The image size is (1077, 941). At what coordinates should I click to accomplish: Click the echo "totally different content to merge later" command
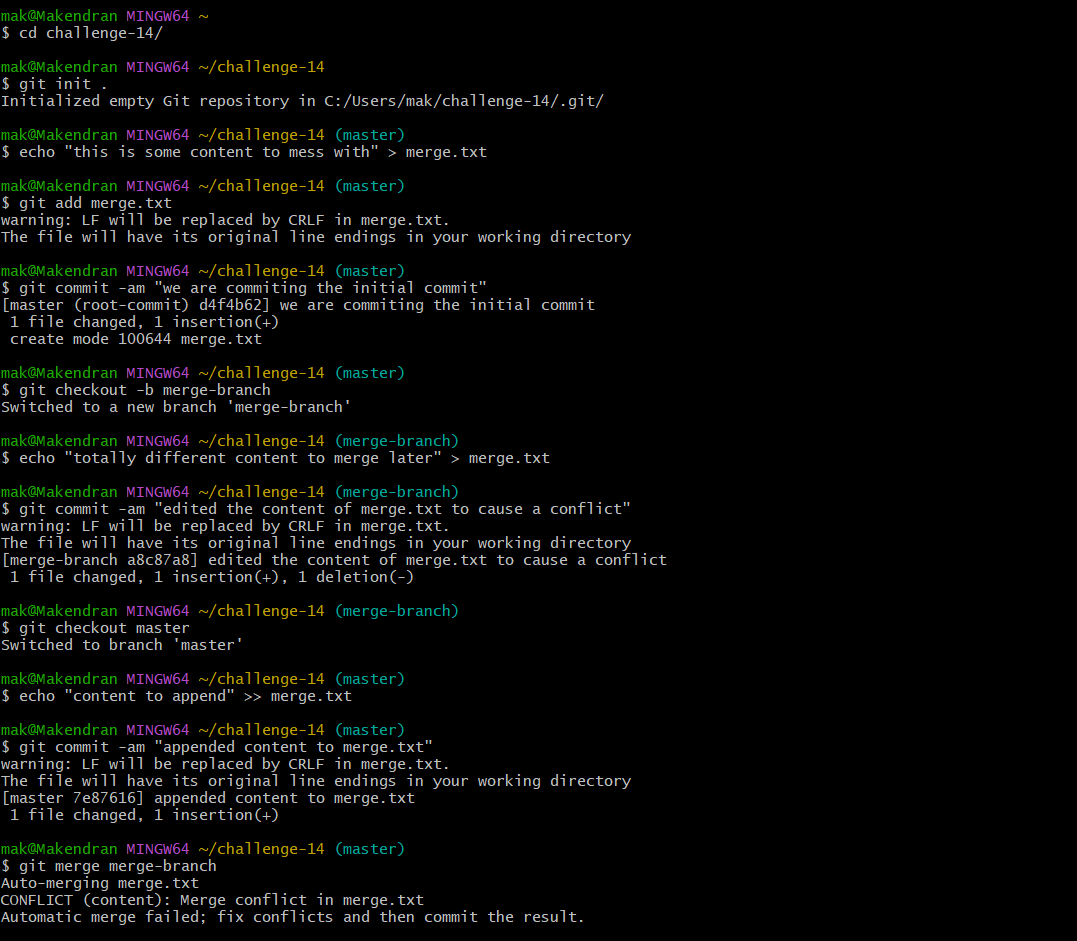click(275, 458)
